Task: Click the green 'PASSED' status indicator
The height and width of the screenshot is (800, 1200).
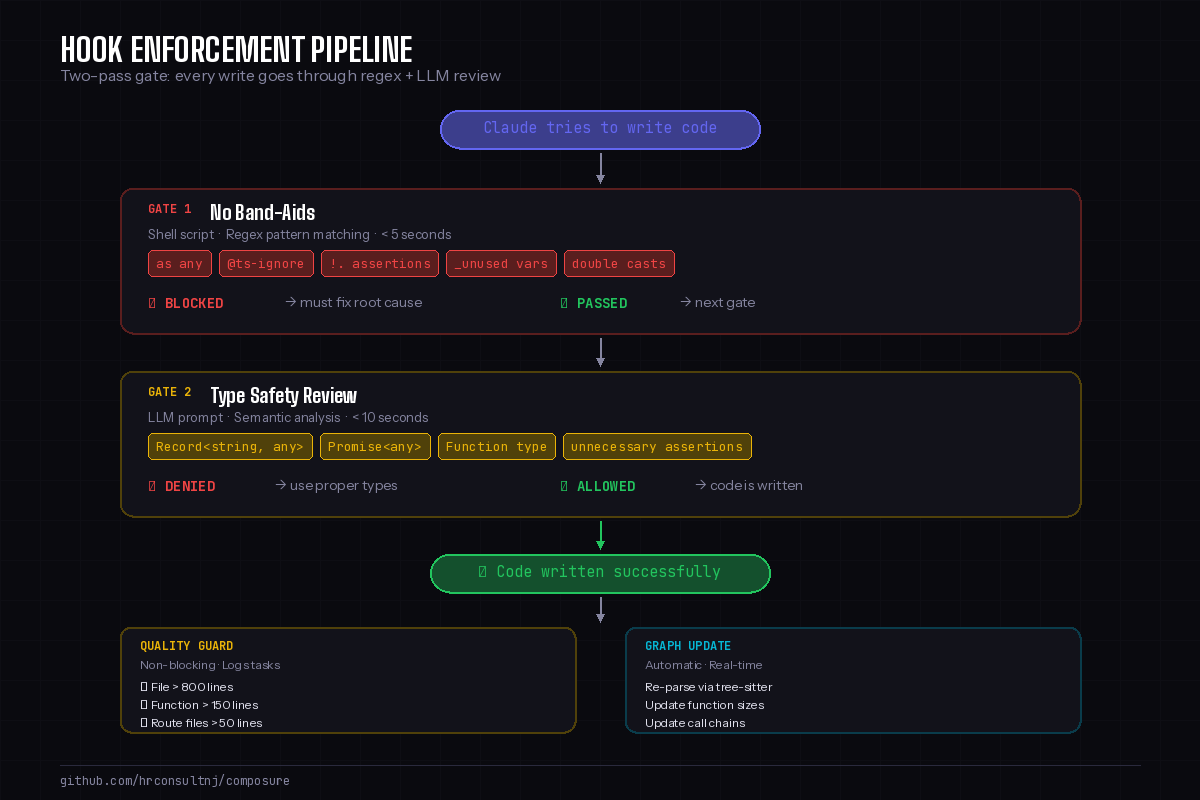Action: (596, 303)
